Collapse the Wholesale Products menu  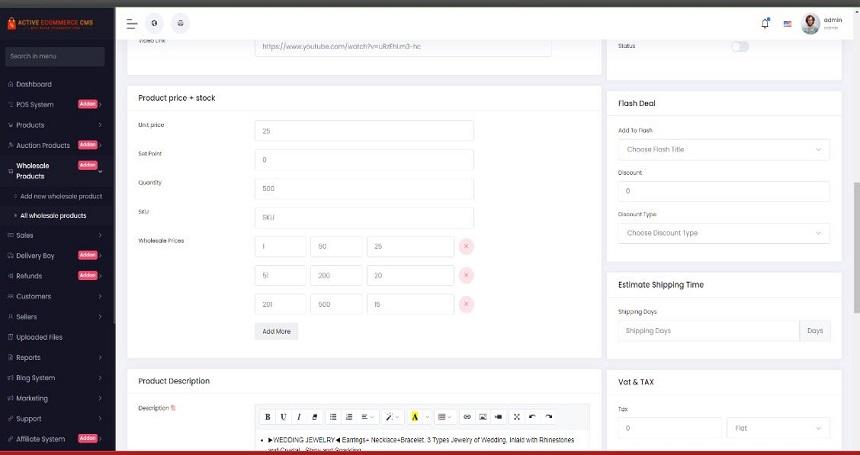pyautogui.click(x=55, y=171)
